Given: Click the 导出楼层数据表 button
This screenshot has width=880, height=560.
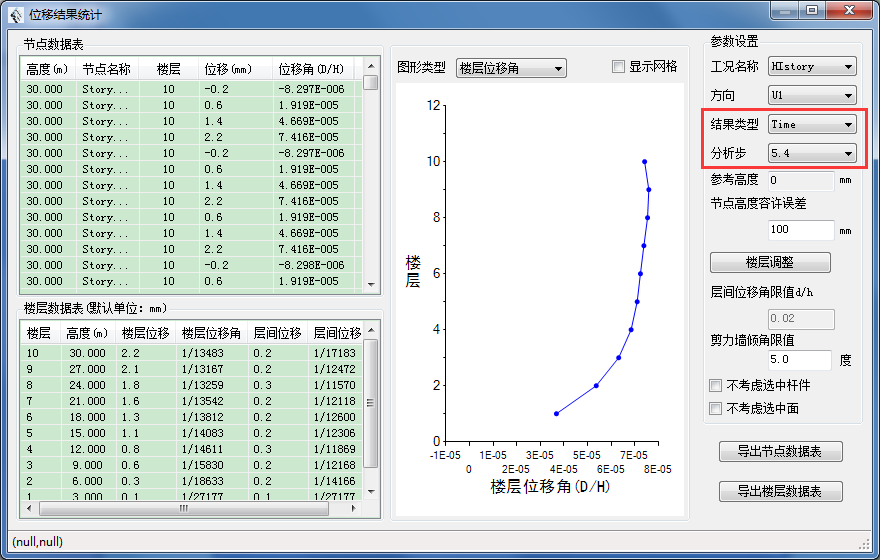Looking at the screenshot, I should coord(780,491).
